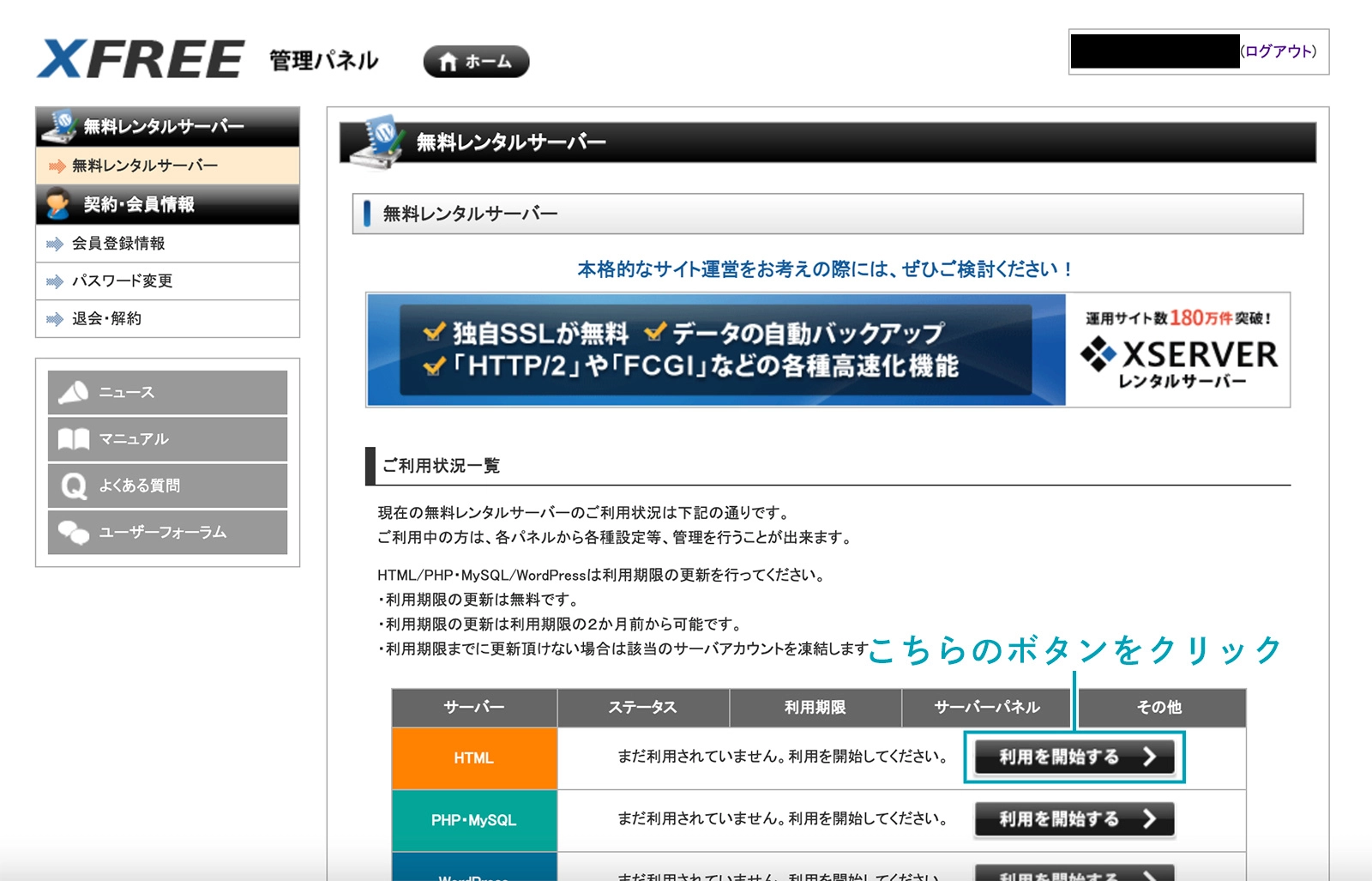Click HTML row status text まだ利用されていません

point(783,757)
